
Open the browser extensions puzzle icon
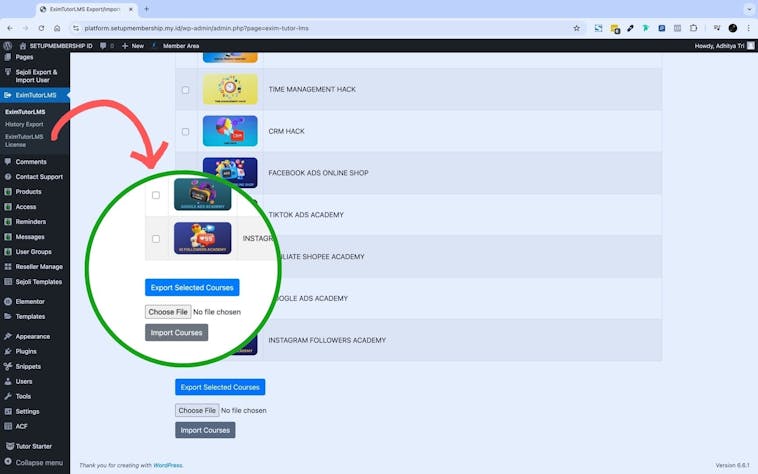tap(693, 28)
